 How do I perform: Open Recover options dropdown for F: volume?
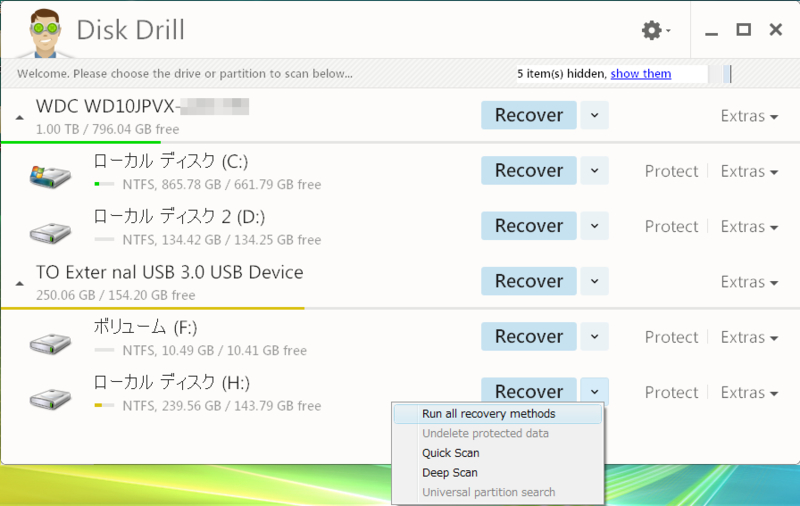point(594,336)
